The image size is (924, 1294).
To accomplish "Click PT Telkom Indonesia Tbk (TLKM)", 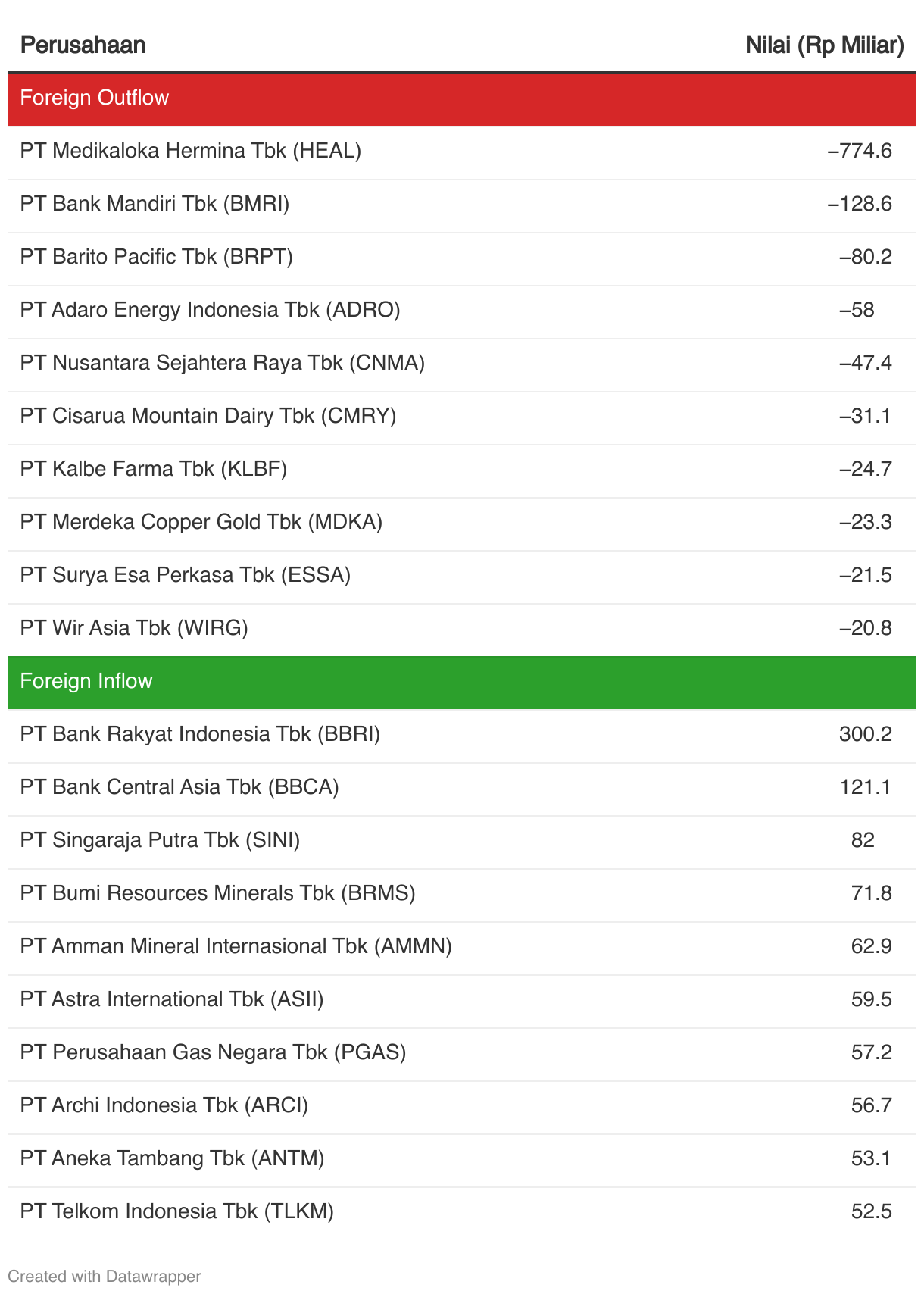I will coord(176,1211).
